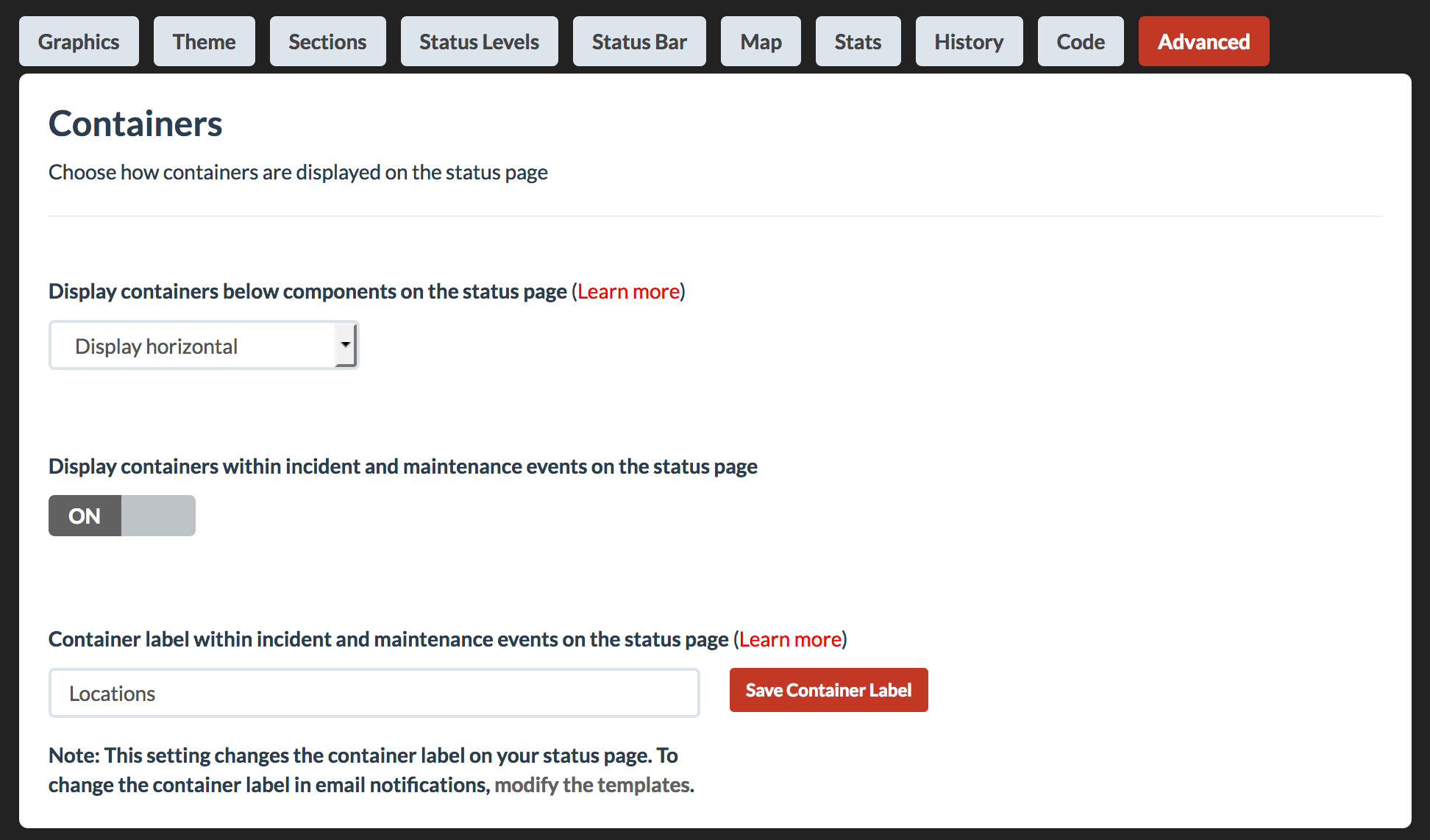Open the Status Levels tab
The width and height of the screenshot is (1430, 840).
(x=480, y=41)
